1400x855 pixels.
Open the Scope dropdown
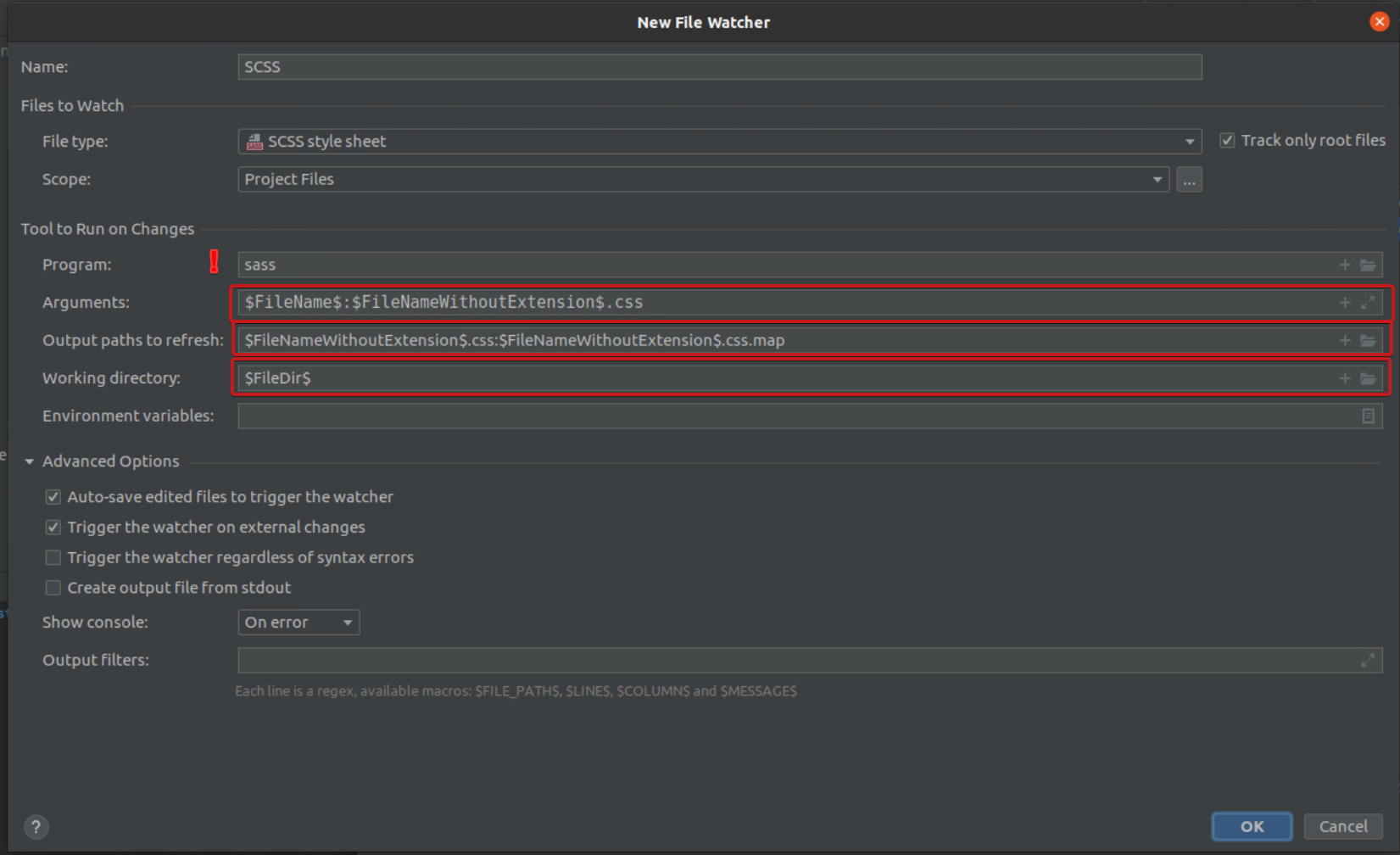click(x=703, y=179)
